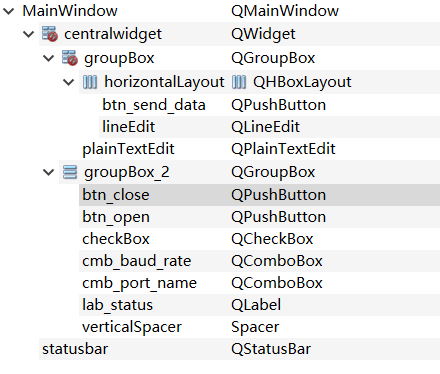
Task: Select the lab_status object
Action: coord(117,305)
